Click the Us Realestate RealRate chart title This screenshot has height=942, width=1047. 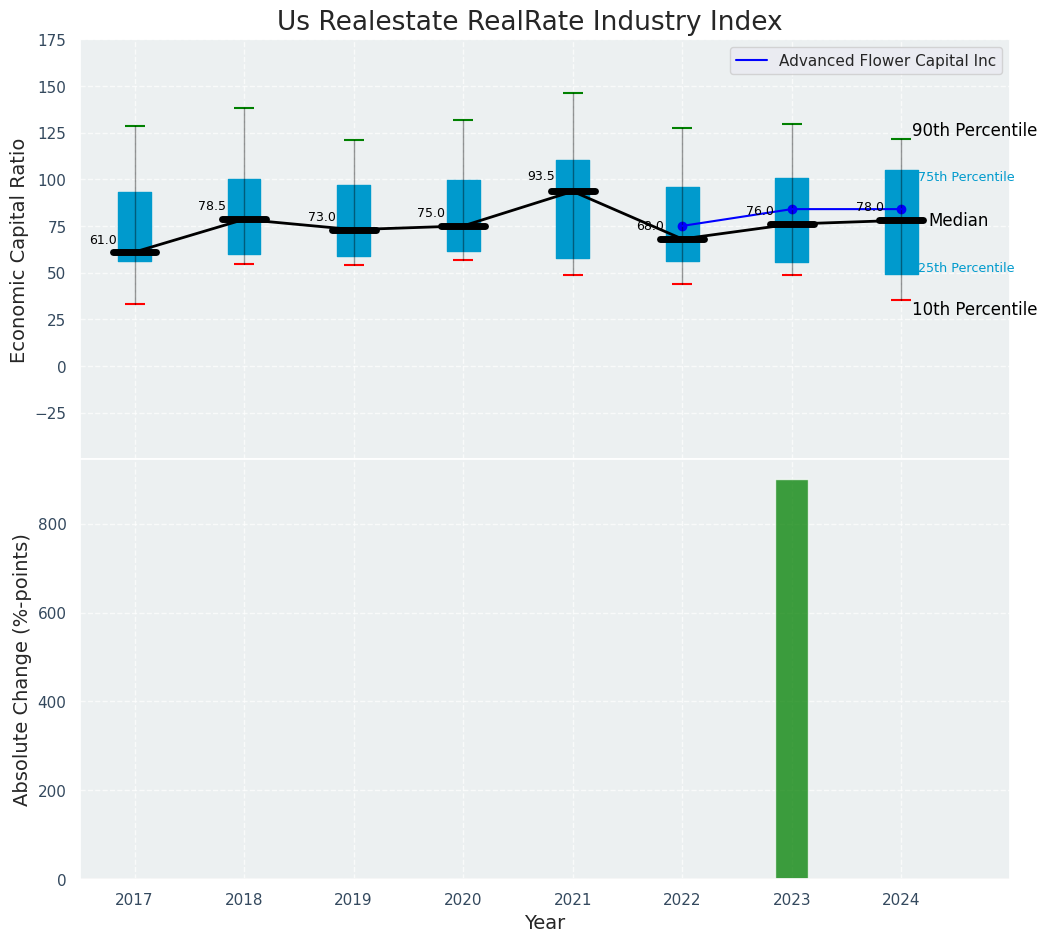(529, 22)
